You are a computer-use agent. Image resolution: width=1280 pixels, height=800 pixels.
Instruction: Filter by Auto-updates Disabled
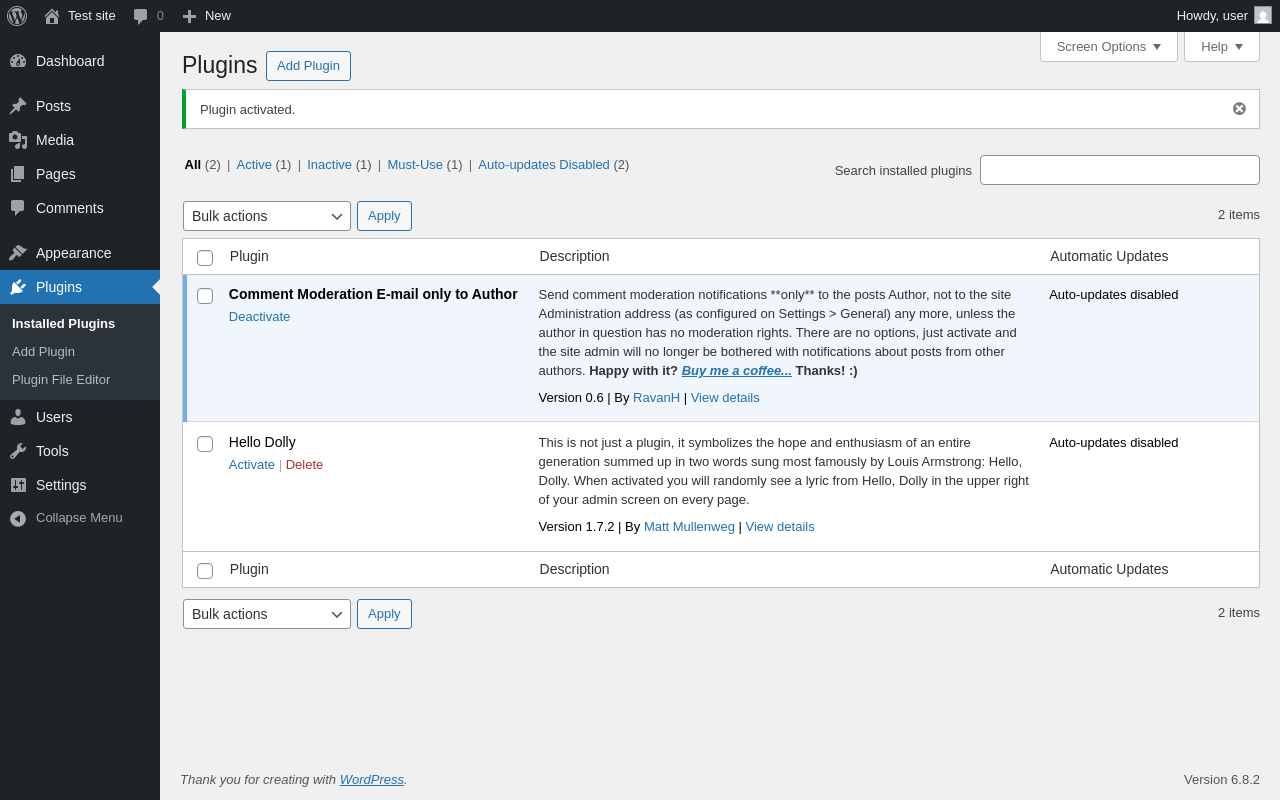[544, 165]
